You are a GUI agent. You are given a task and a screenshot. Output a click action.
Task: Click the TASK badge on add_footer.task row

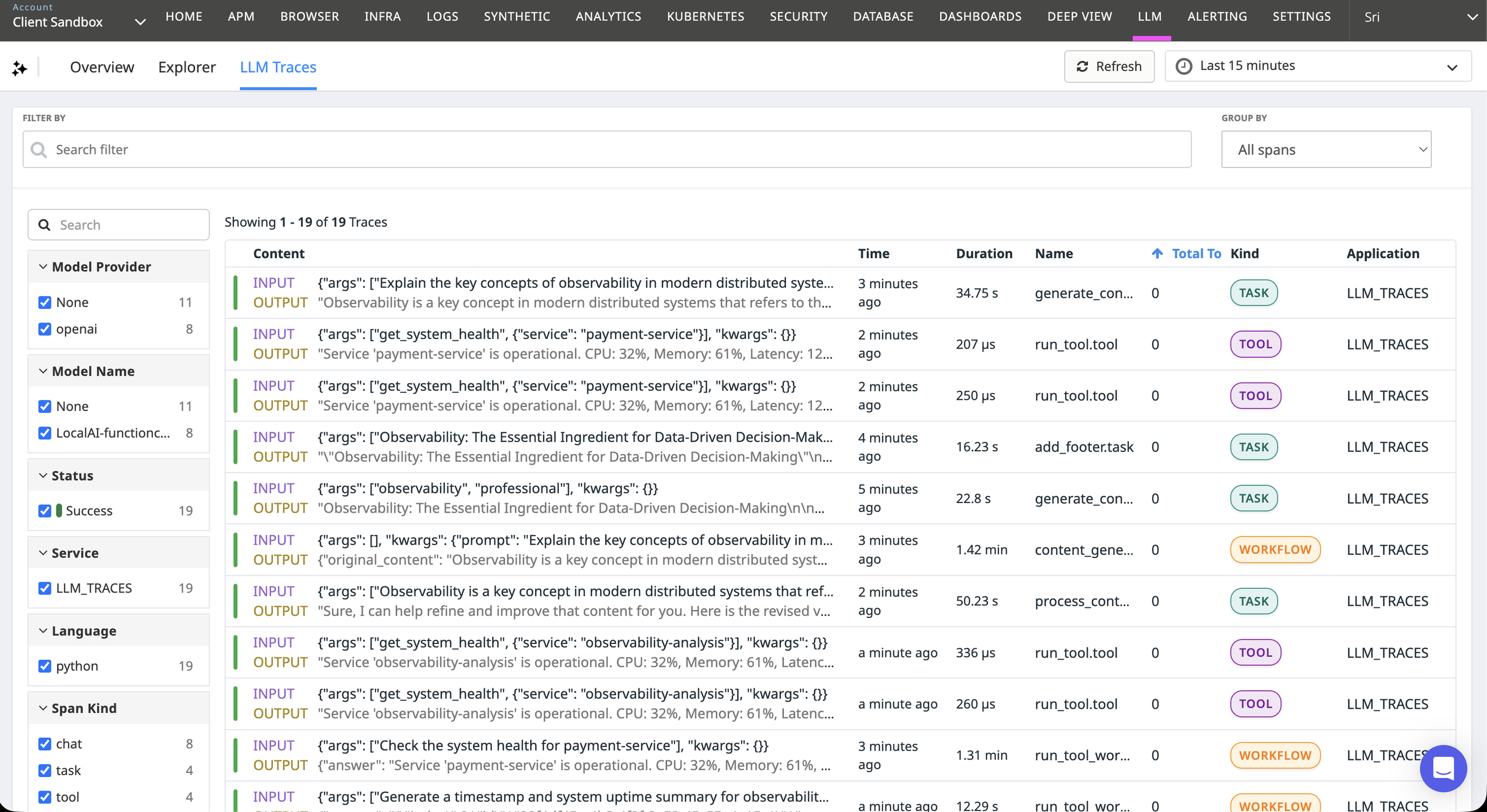(1254, 447)
